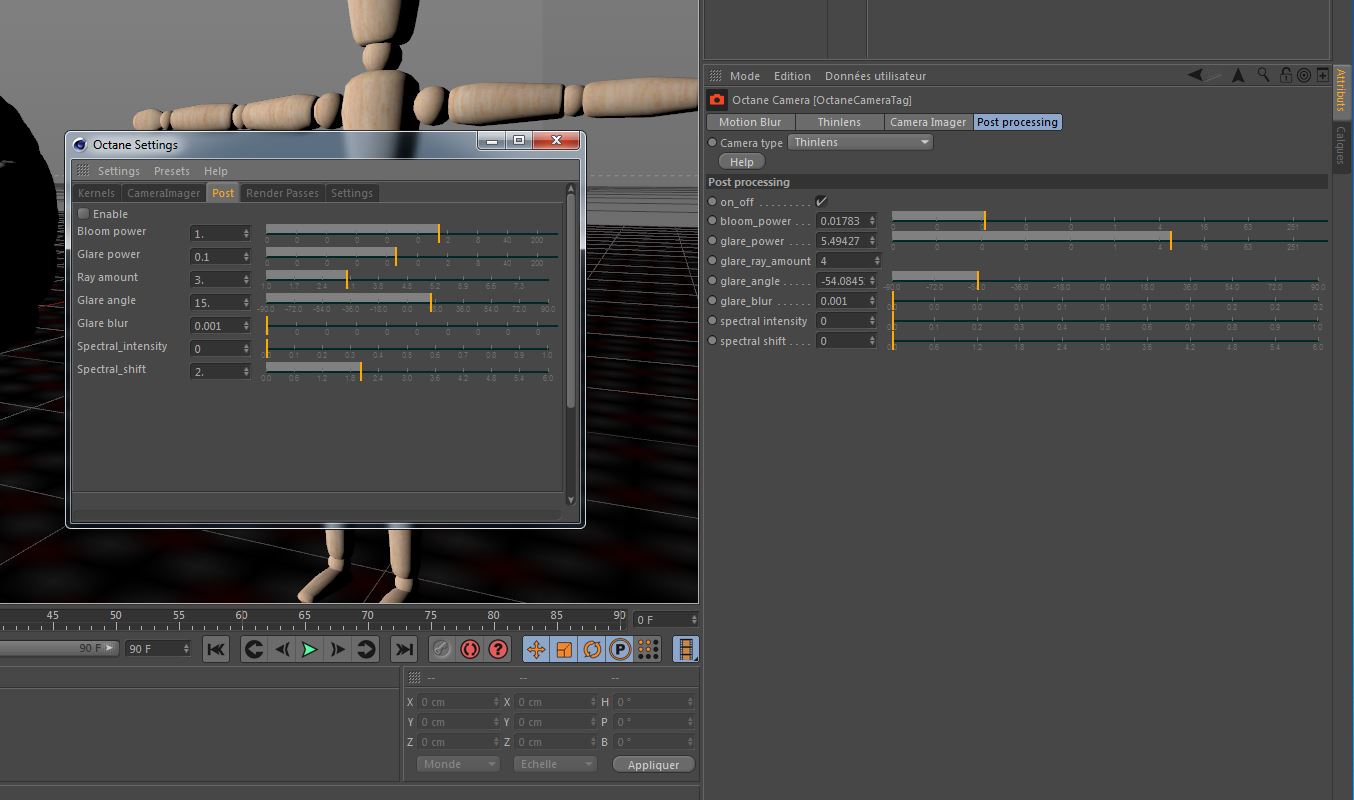The image size is (1354, 800).
Task: Click the red record active objects icon
Action: 470,650
